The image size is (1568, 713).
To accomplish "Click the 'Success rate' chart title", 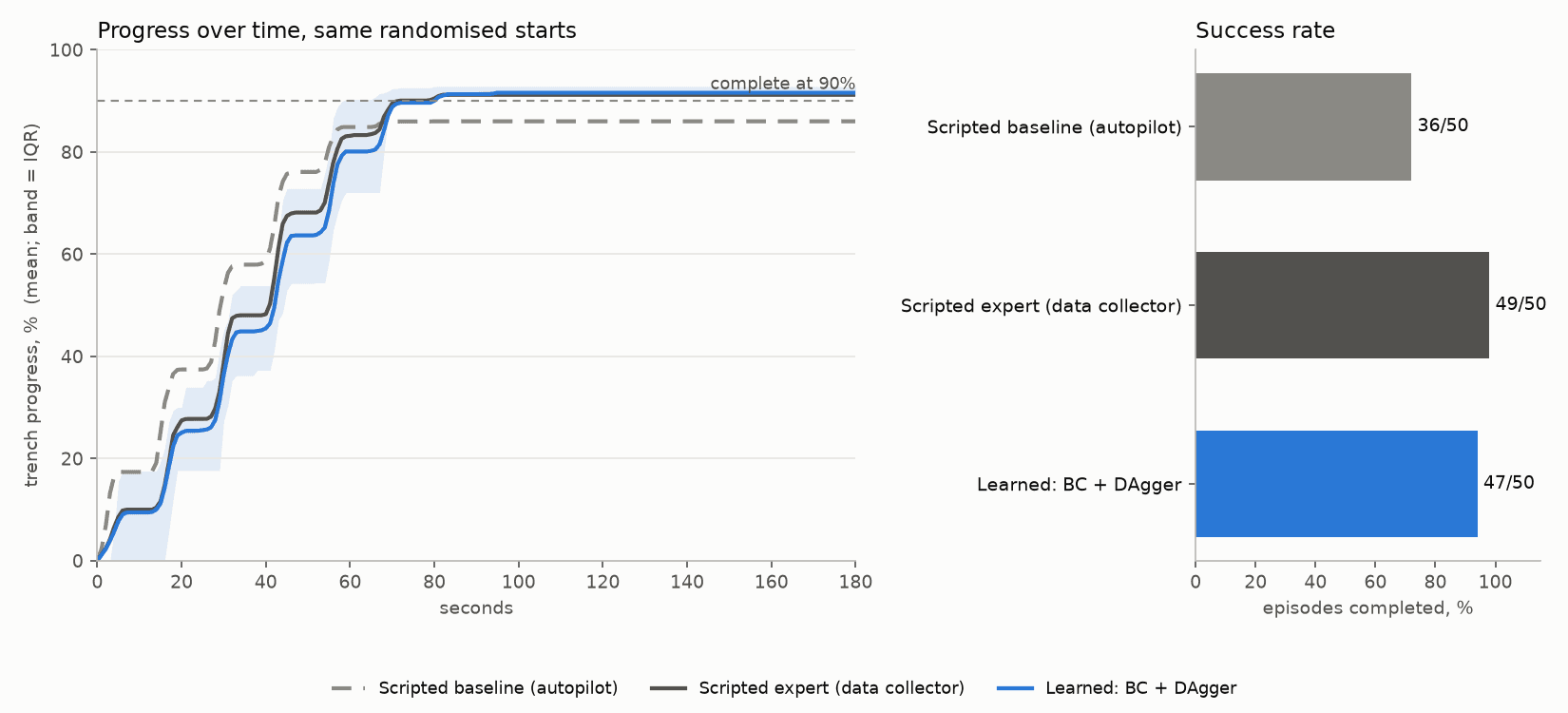I will (1265, 30).
